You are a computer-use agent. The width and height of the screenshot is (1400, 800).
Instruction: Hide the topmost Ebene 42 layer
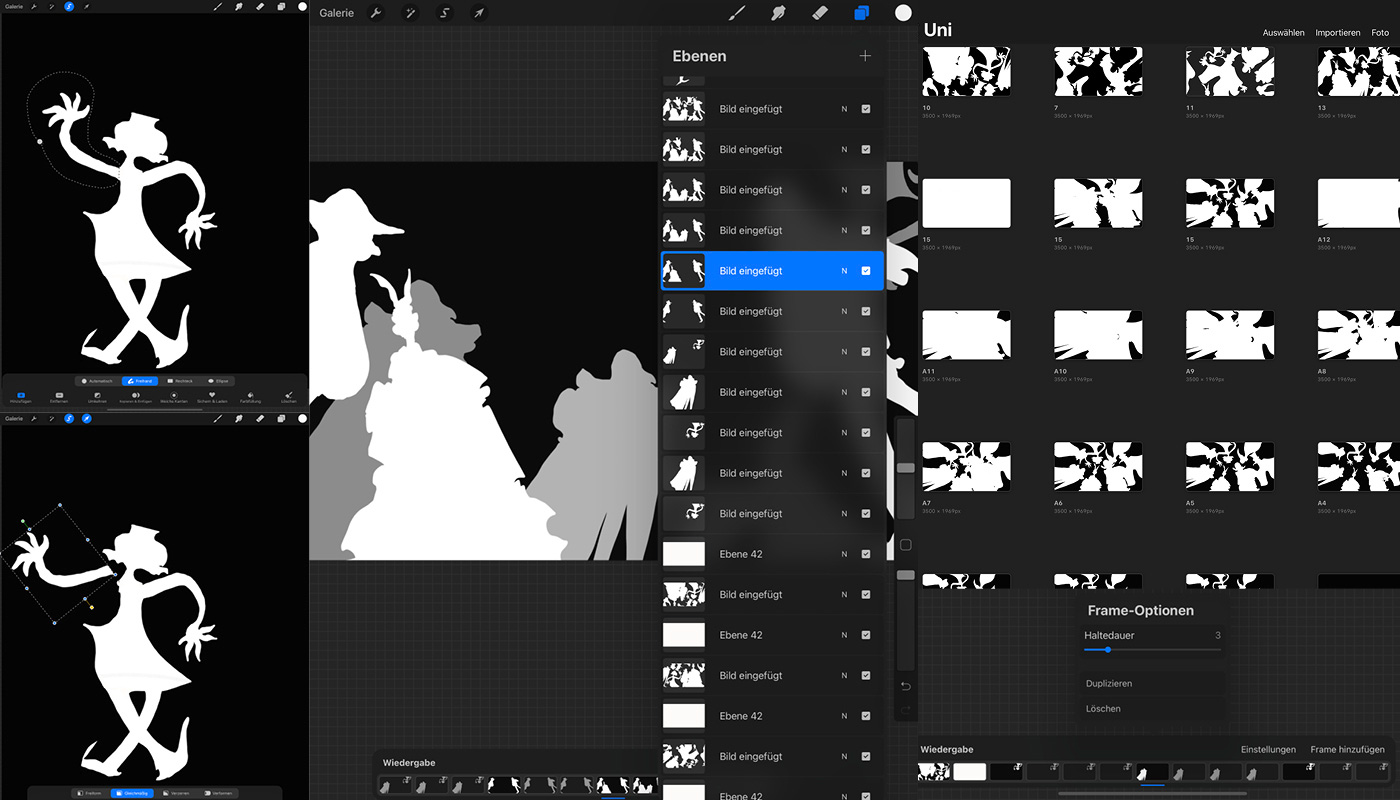pos(866,554)
